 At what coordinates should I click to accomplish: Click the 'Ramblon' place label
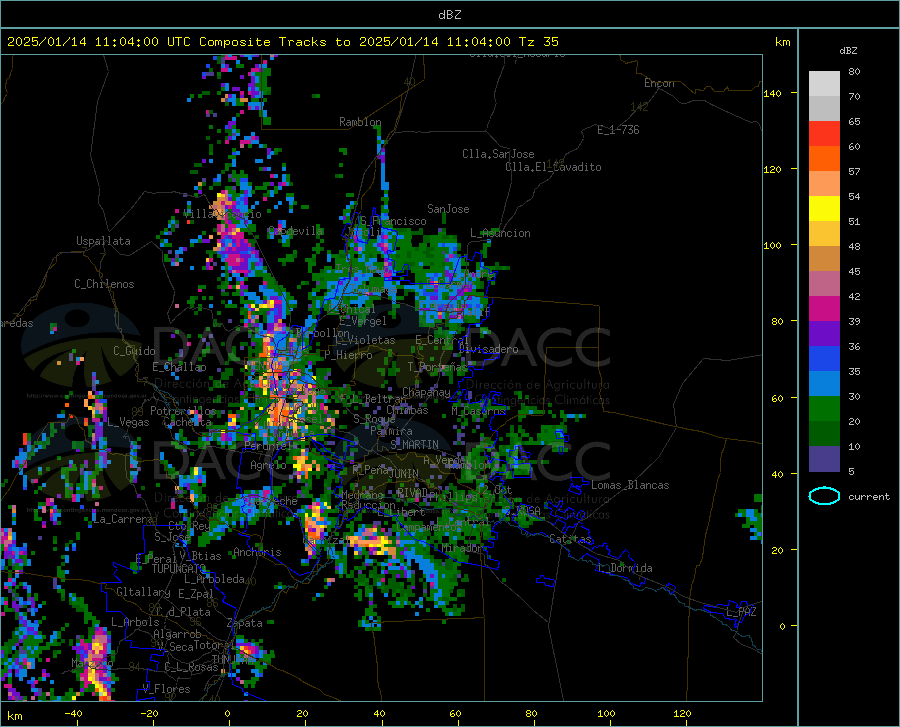360,122
